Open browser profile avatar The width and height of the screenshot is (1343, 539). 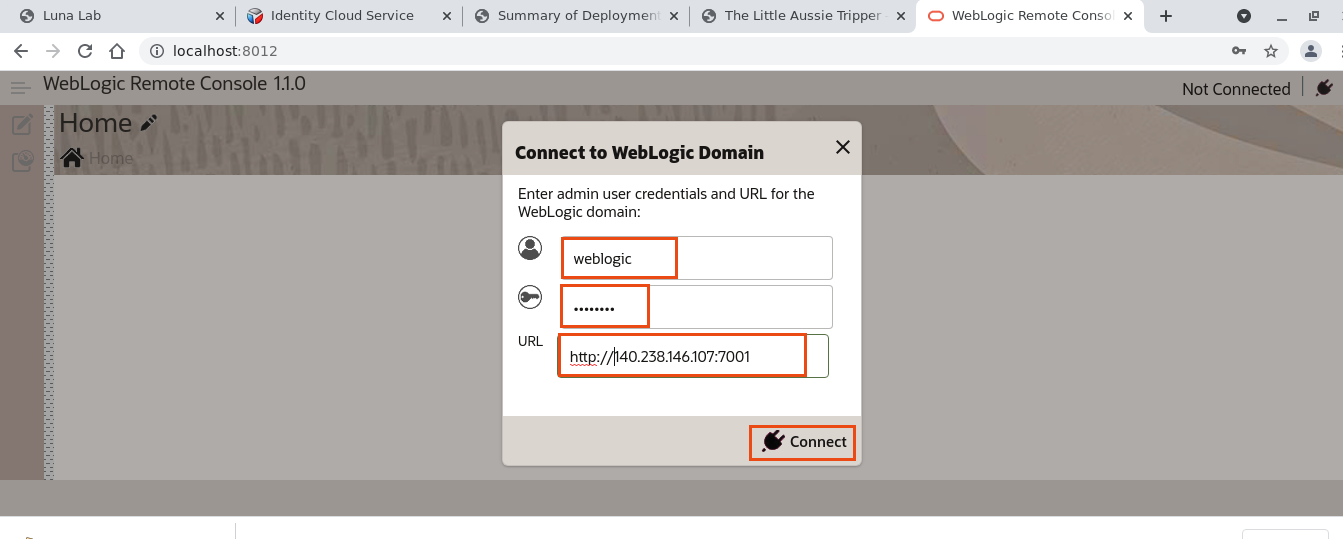coord(1310,51)
